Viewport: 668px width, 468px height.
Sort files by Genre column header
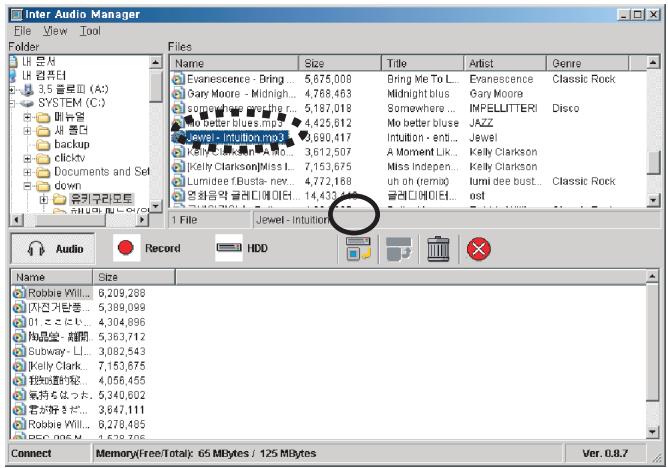pos(588,63)
